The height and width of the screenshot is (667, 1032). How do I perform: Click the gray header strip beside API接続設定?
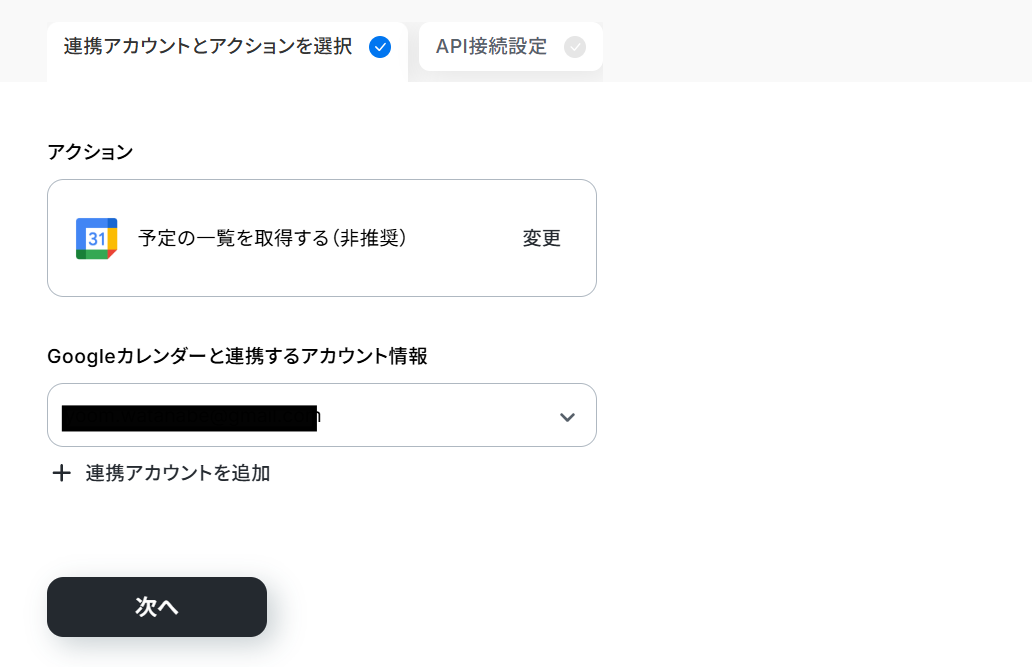816,41
